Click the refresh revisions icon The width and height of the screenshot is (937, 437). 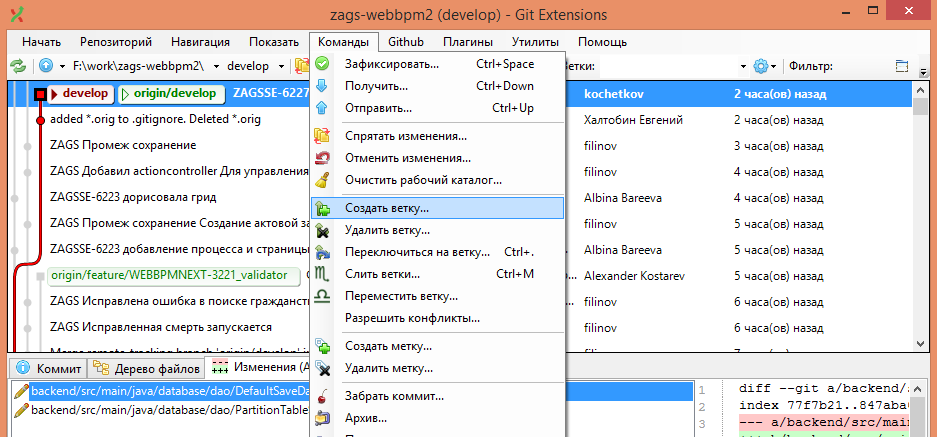(x=17, y=66)
